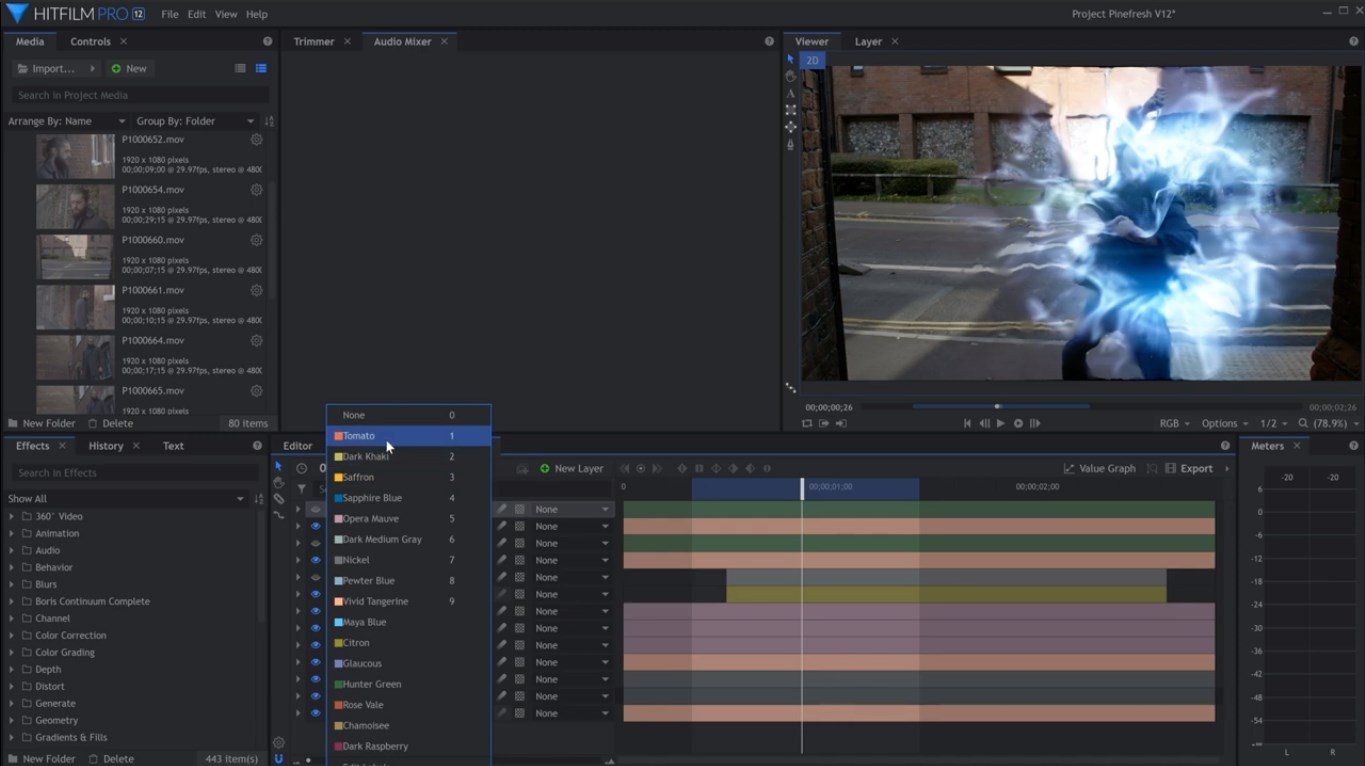The width and height of the screenshot is (1365, 766).
Task: Open the File menu
Action: click(x=170, y=15)
